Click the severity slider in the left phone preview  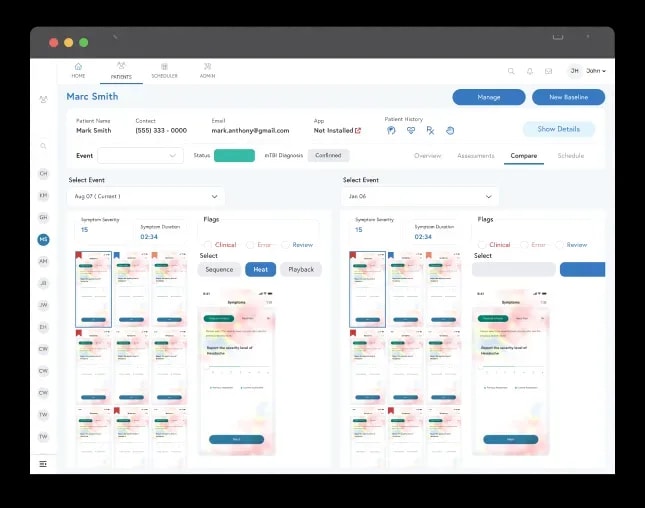coord(238,366)
